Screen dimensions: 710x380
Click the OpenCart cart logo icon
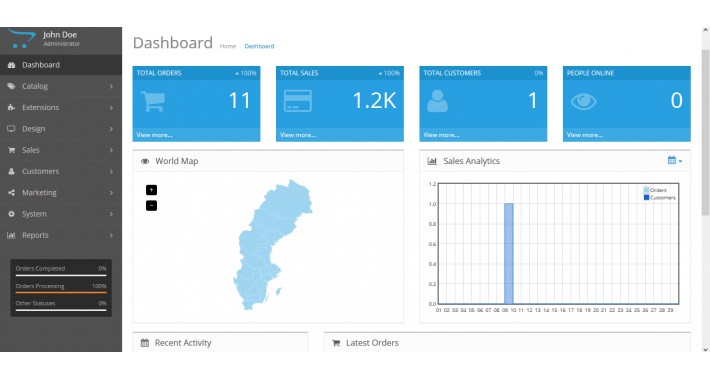(21, 38)
